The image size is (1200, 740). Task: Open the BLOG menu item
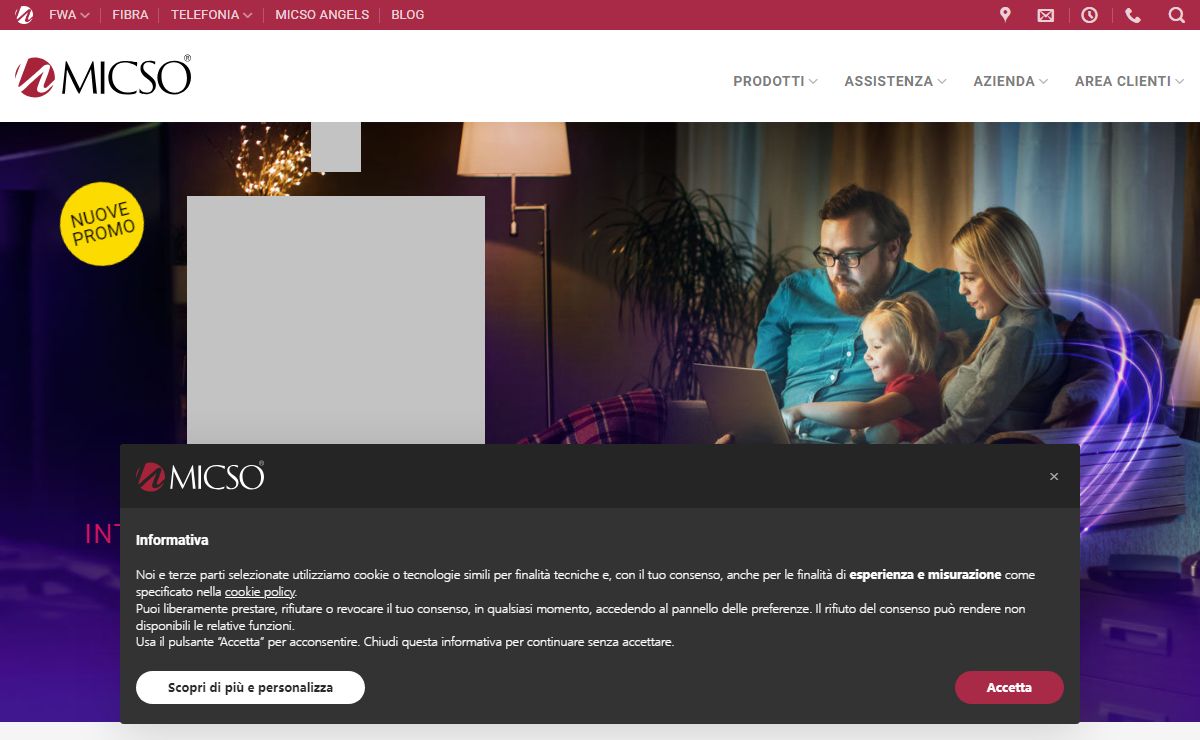pyautogui.click(x=407, y=15)
